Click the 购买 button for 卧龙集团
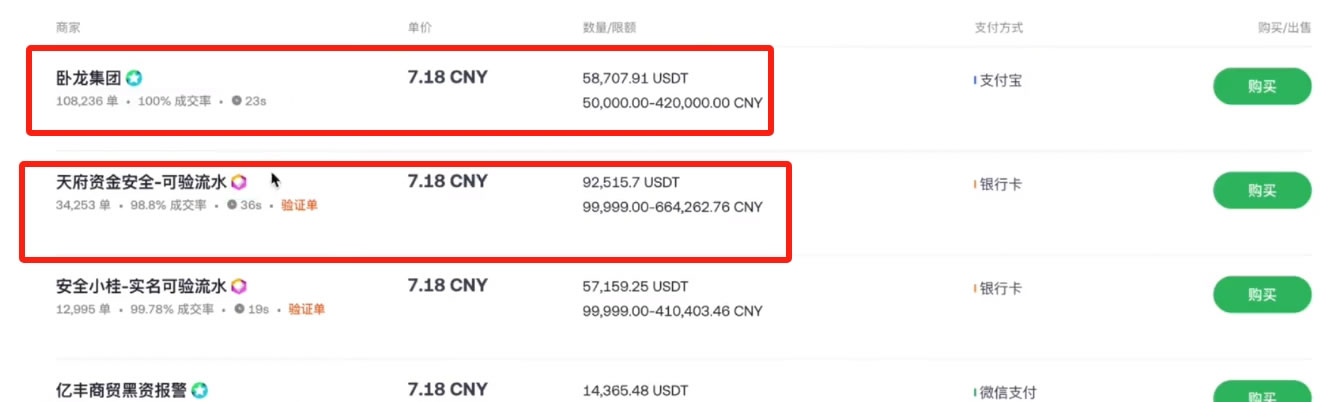 [1261, 86]
